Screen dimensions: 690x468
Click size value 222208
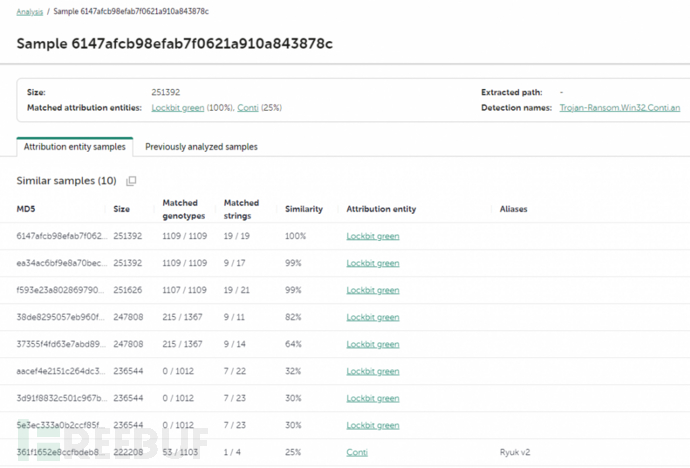[128, 453]
